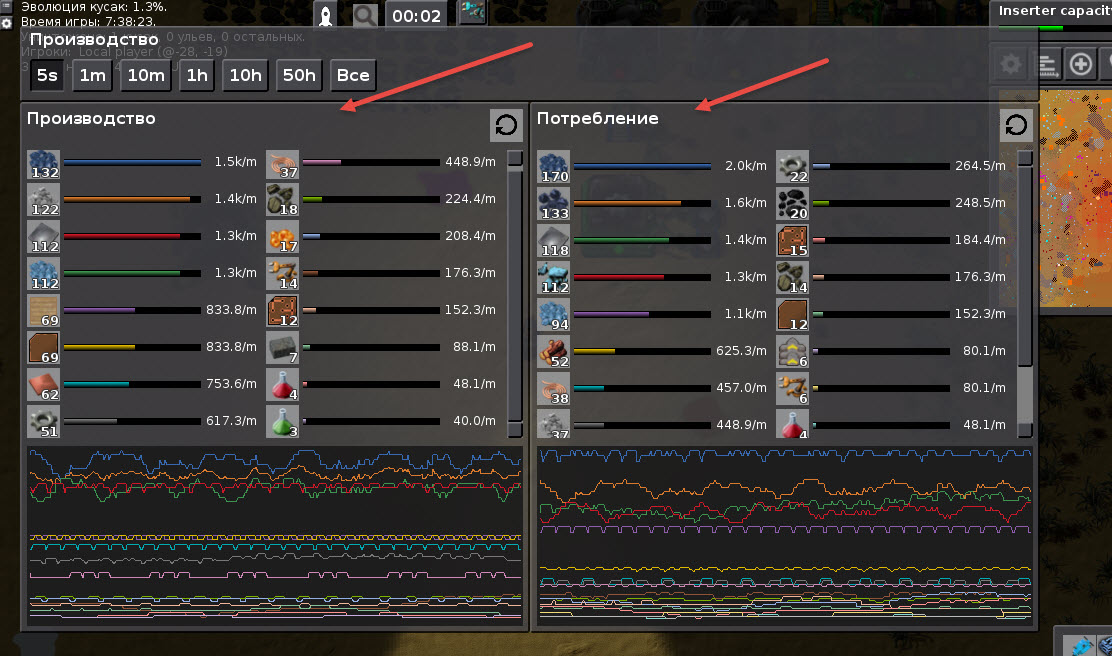Open the small gear icon in the top-left corner
1112x656 pixels.
6,23
